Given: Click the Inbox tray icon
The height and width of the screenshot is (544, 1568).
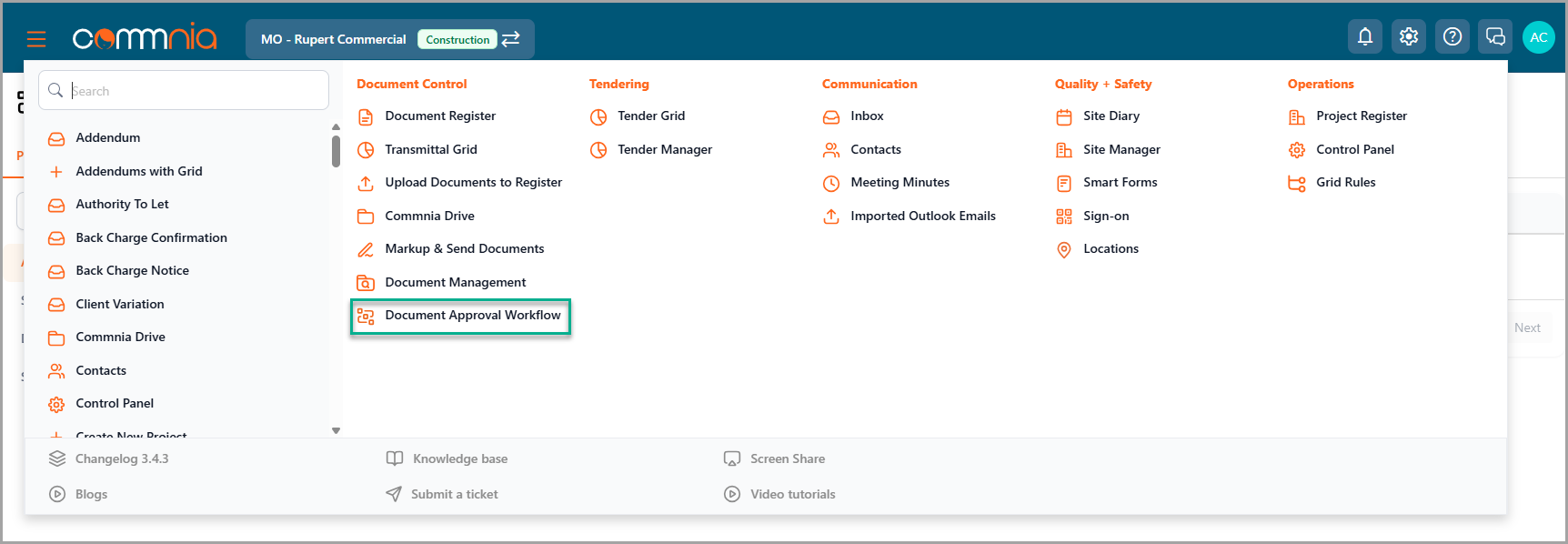Looking at the screenshot, I should (831, 116).
